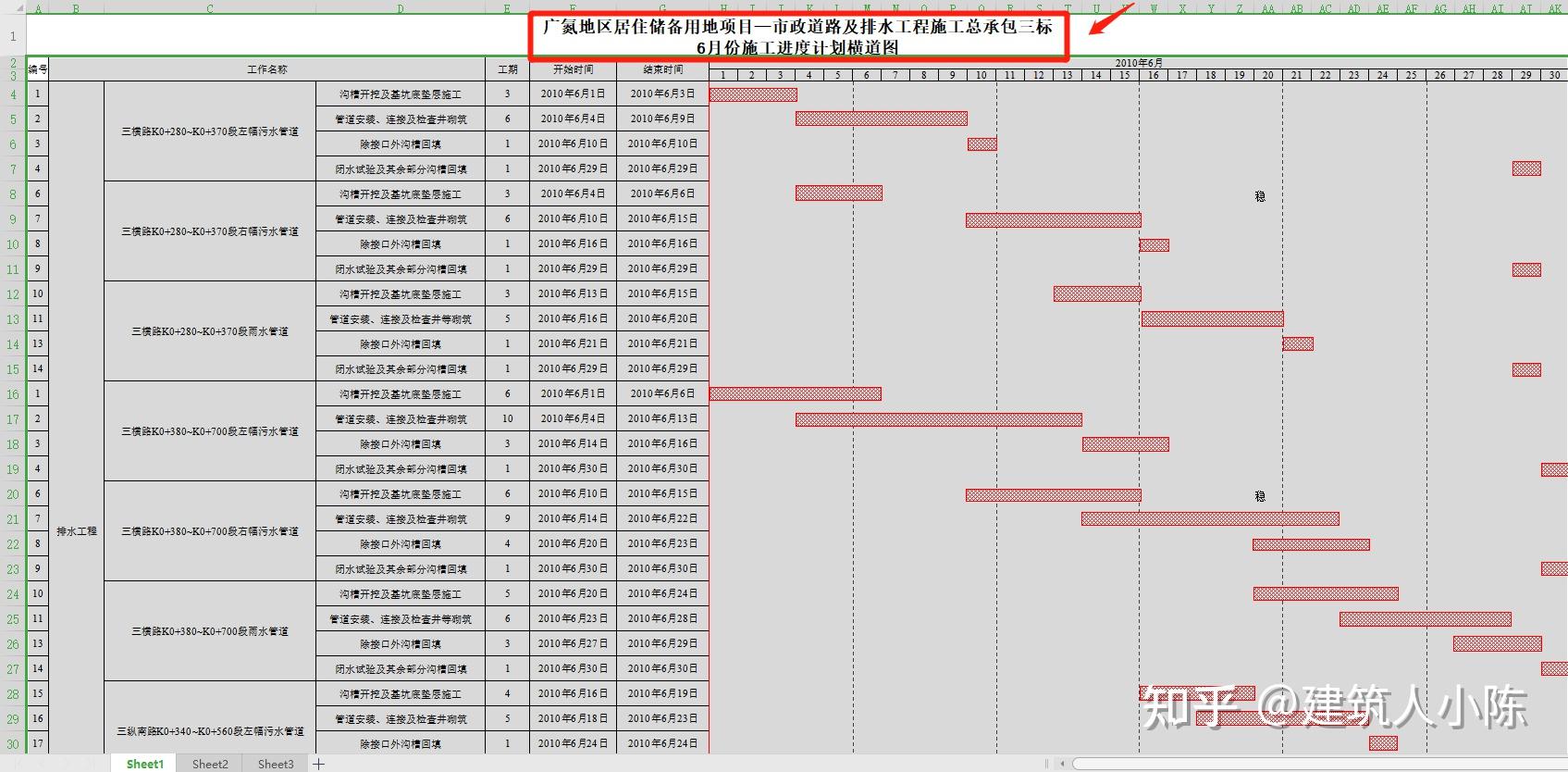Select the 工期 column header cell

508,69
